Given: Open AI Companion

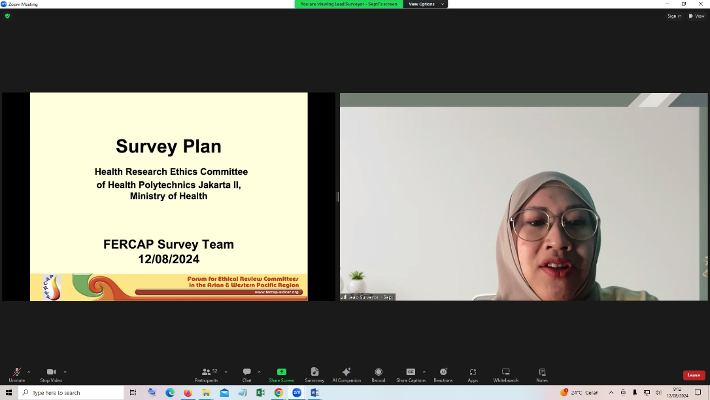Looking at the screenshot, I should click(346, 372).
